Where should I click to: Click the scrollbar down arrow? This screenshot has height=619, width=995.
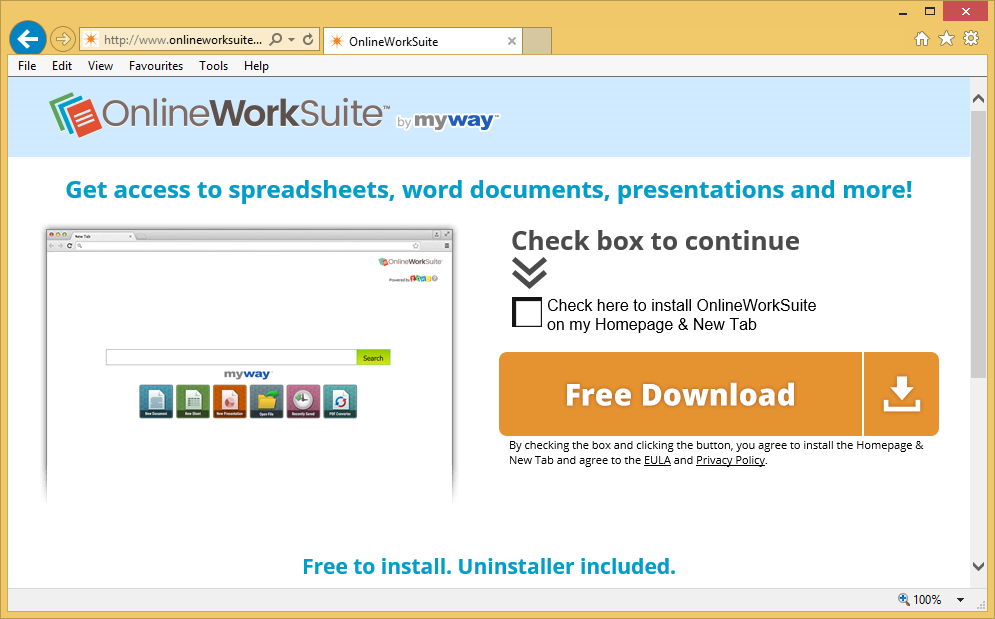979,566
